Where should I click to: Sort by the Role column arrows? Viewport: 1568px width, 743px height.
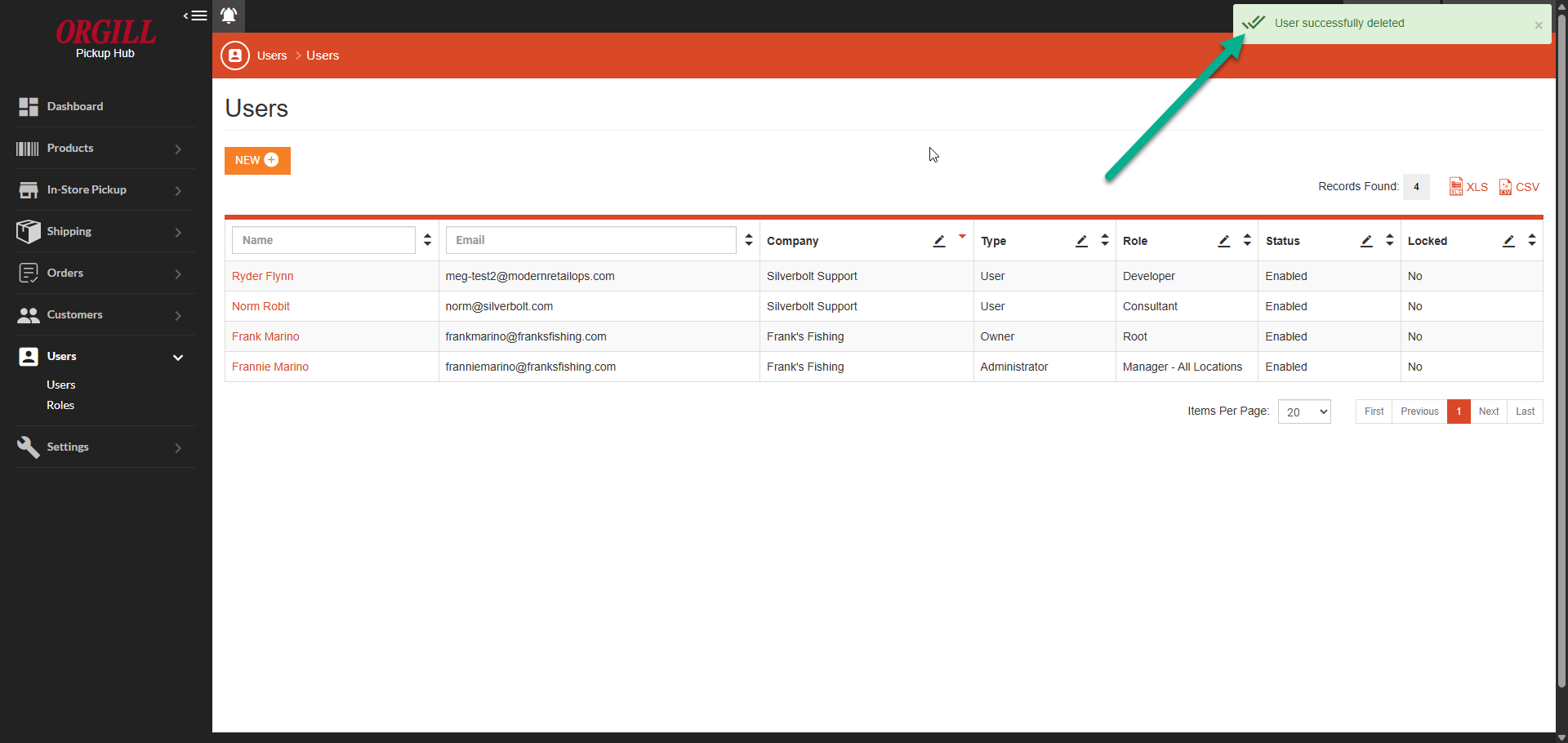[1247, 240]
